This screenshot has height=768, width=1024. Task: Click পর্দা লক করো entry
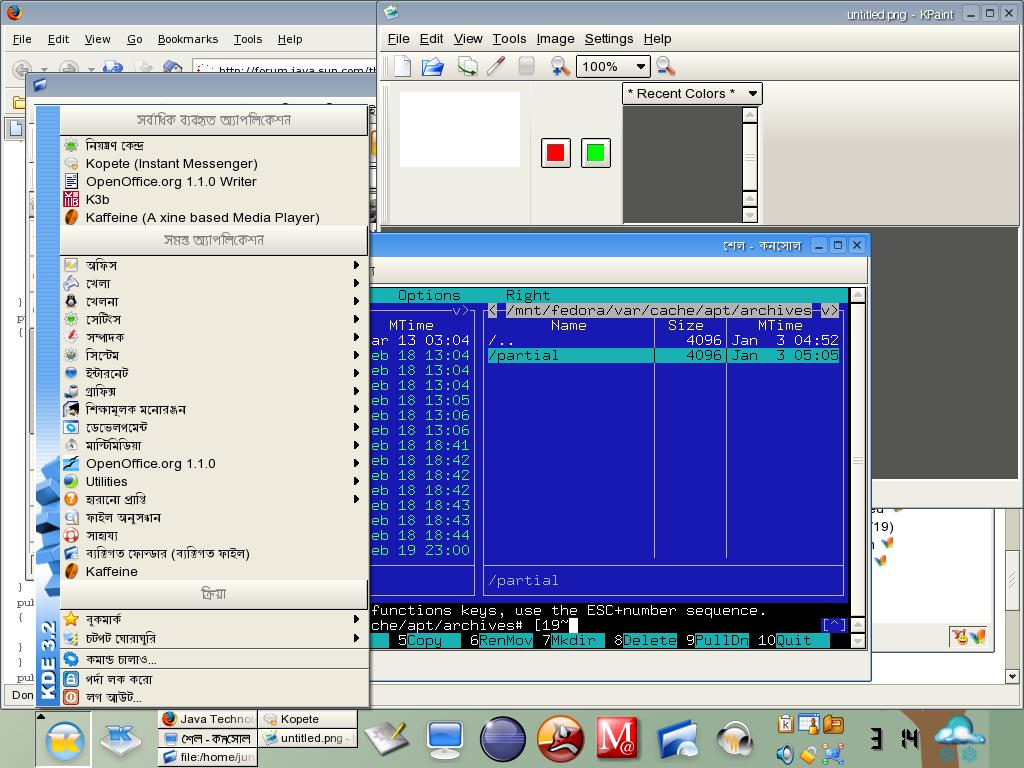214,679
